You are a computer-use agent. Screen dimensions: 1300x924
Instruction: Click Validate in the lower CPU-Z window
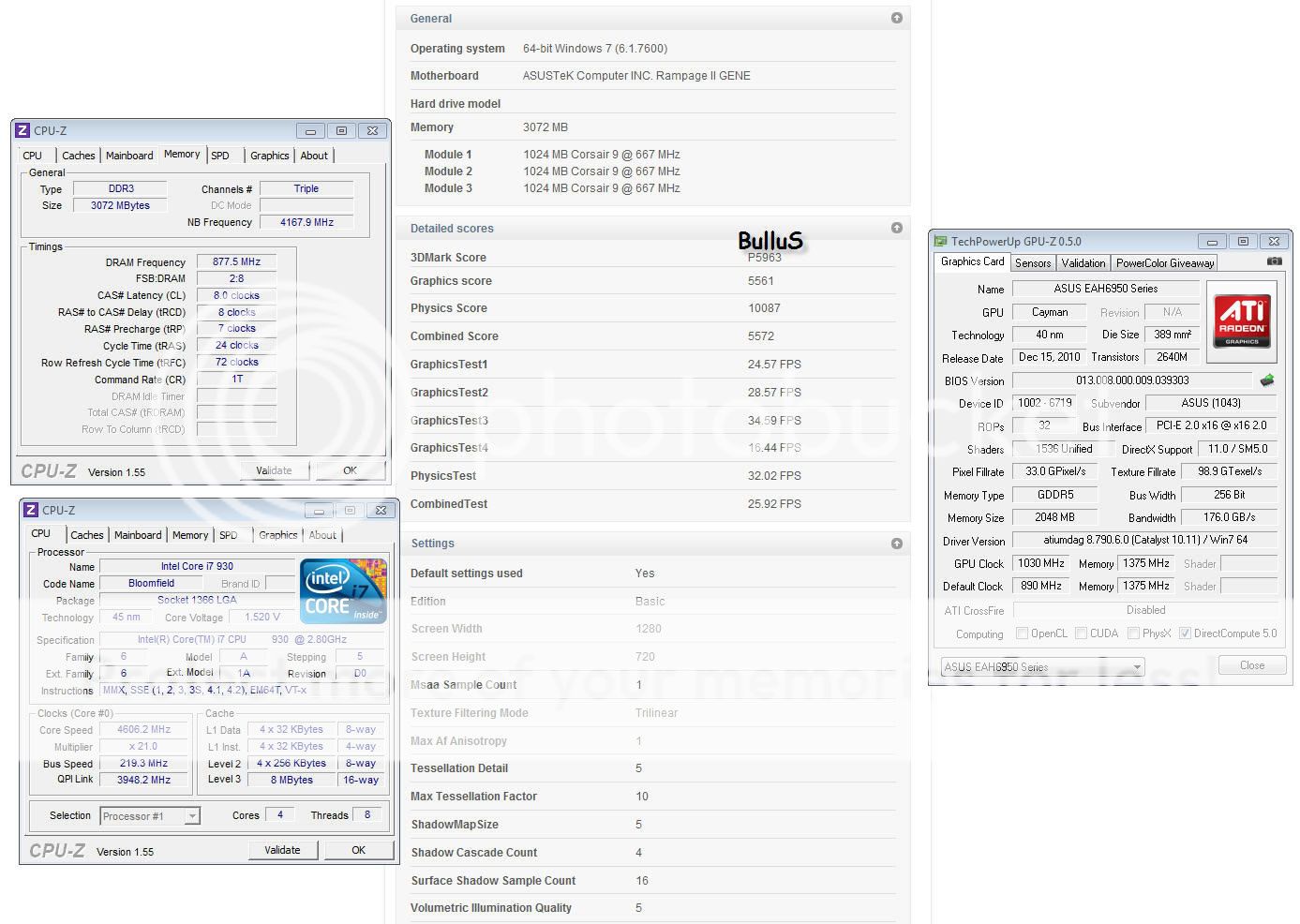[282, 850]
